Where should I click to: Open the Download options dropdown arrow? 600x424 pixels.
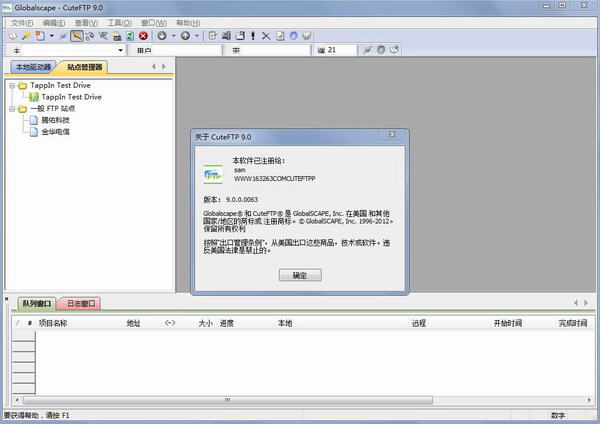[173, 36]
